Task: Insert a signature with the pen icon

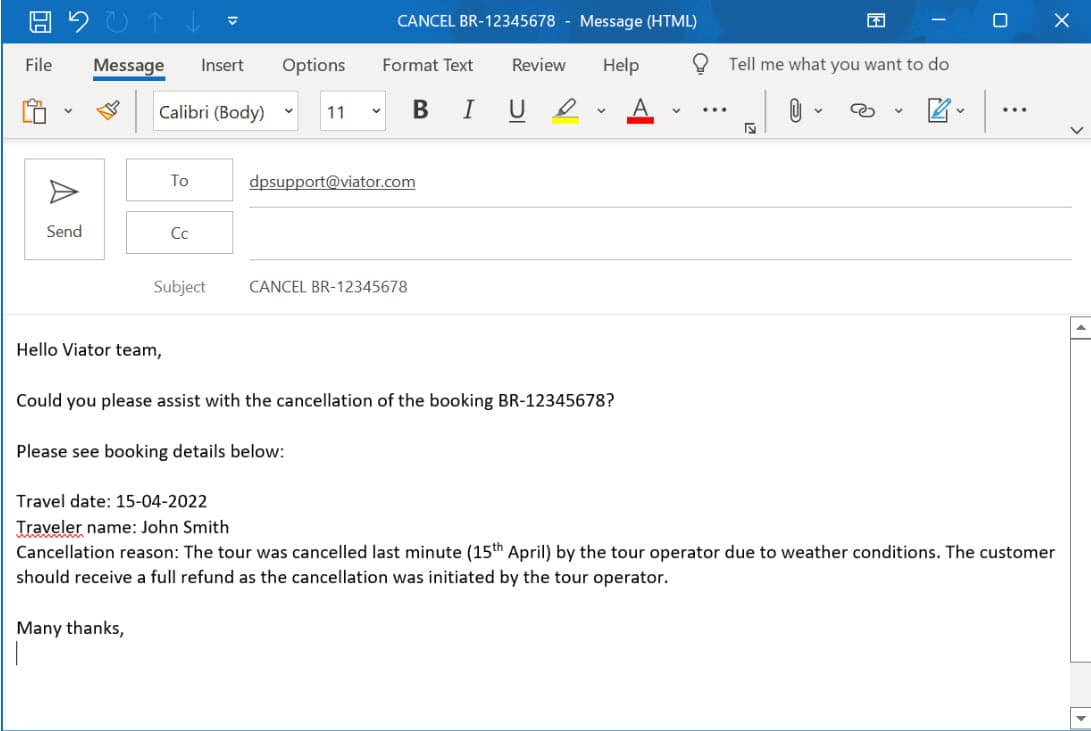Action: coord(939,110)
